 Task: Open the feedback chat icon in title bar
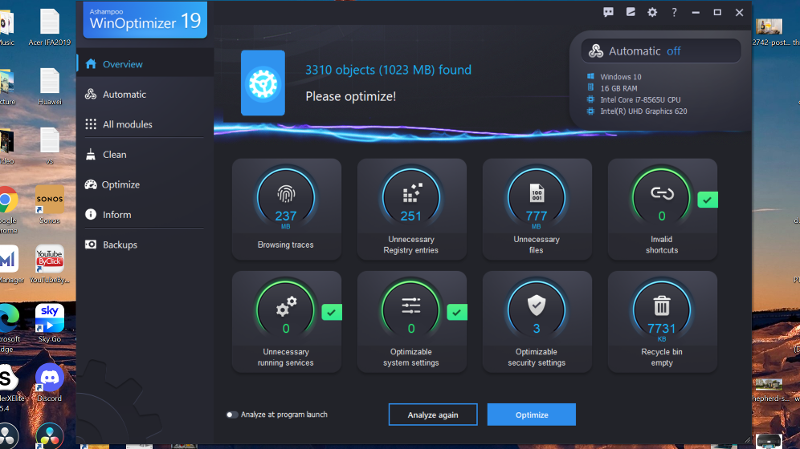pos(608,12)
